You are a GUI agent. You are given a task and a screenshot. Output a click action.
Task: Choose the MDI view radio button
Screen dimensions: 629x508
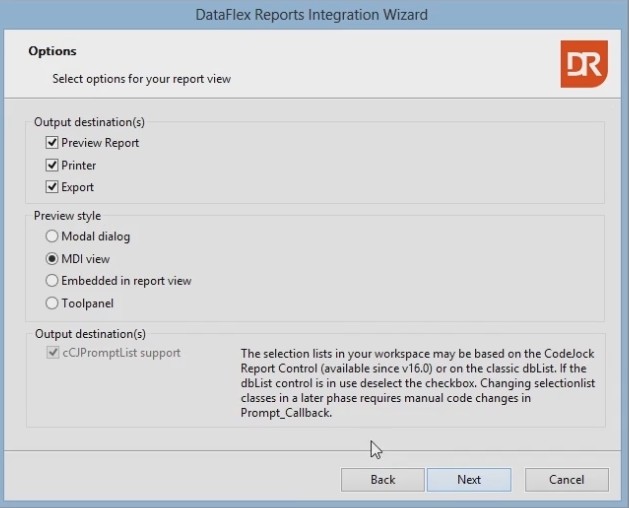coord(52,259)
